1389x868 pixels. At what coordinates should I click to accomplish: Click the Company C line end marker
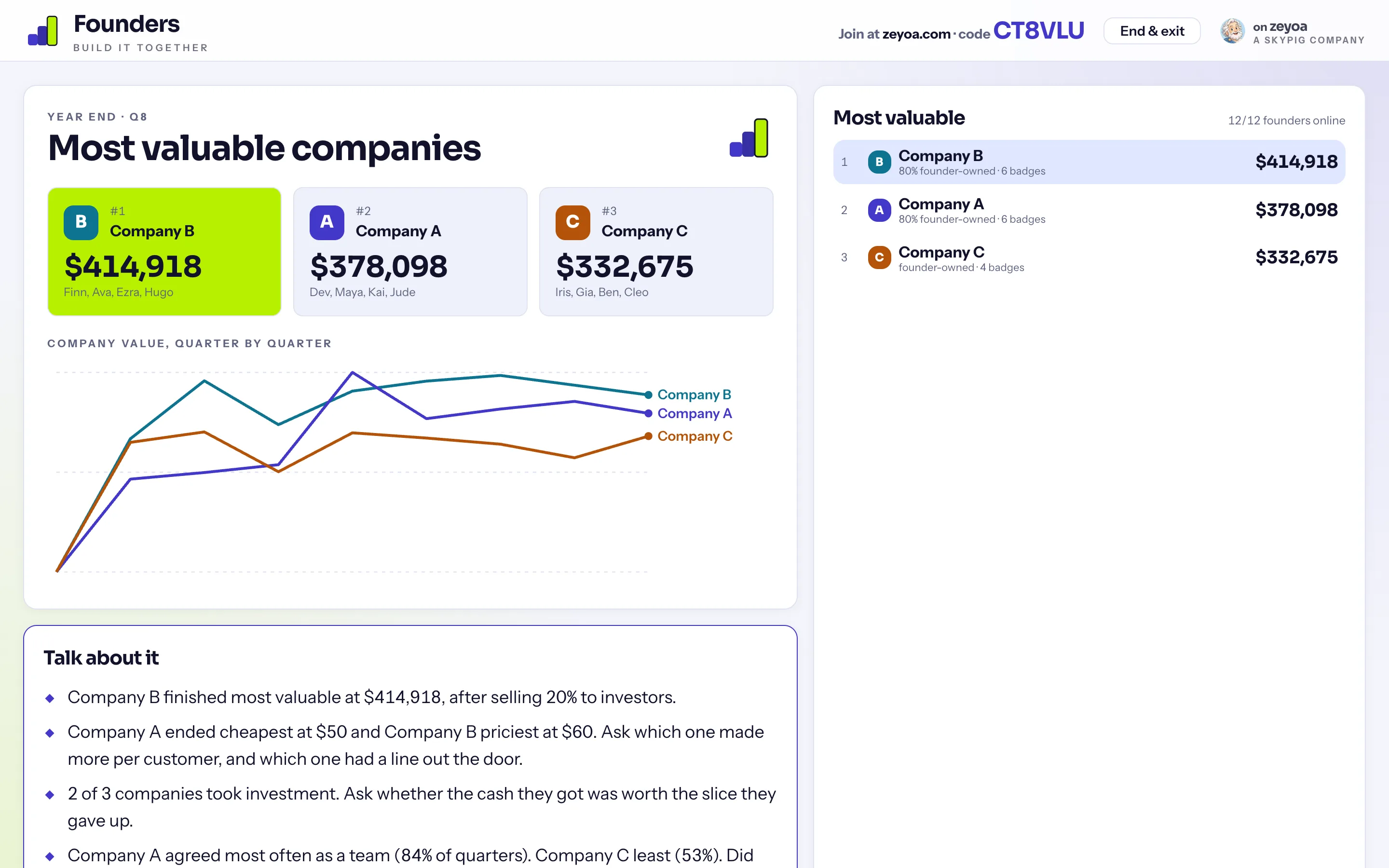pyautogui.click(x=648, y=436)
